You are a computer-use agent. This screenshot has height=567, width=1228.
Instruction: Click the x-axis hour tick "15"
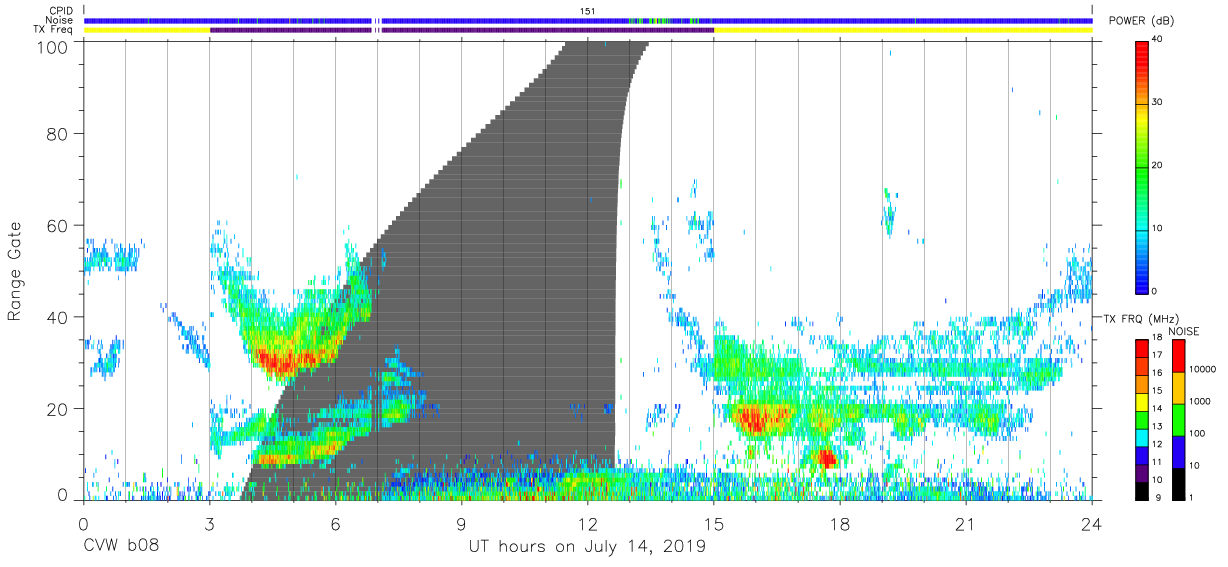coord(714,523)
